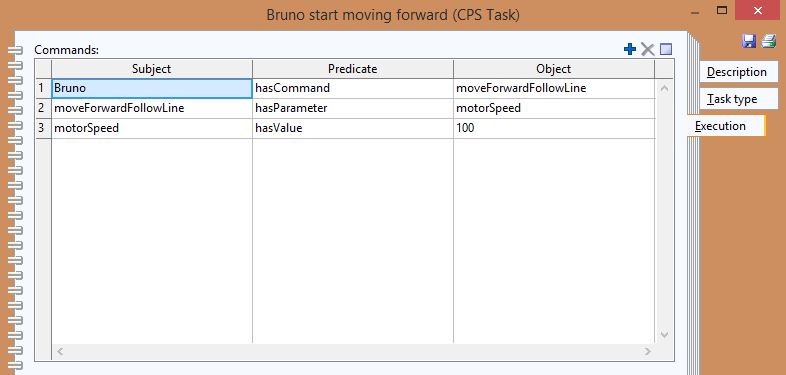Screen dimensions: 786x375
Task: Click the Predicate column header
Action: coord(353,69)
